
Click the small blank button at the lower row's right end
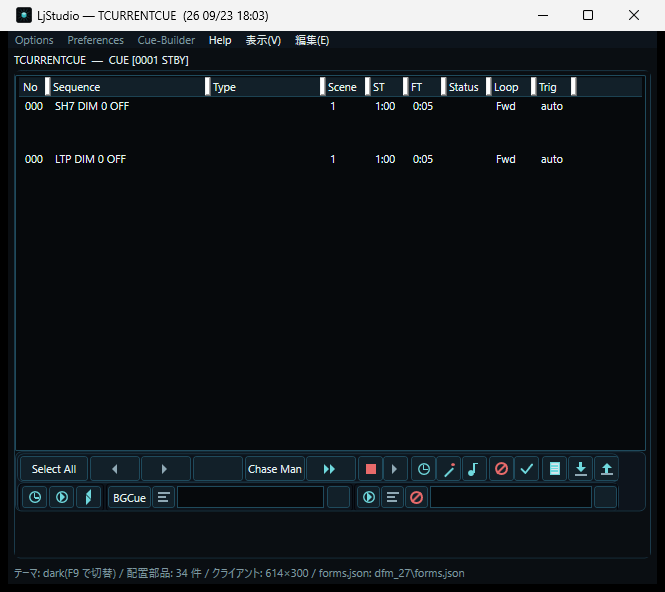point(605,497)
